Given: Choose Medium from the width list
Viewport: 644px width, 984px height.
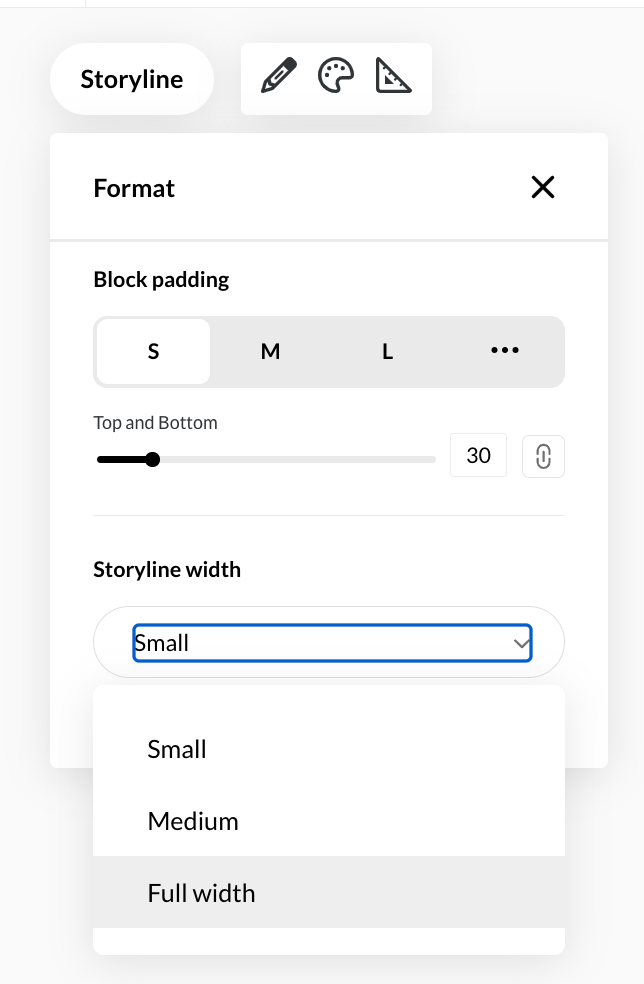Looking at the screenshot, I should coord(193,821).
